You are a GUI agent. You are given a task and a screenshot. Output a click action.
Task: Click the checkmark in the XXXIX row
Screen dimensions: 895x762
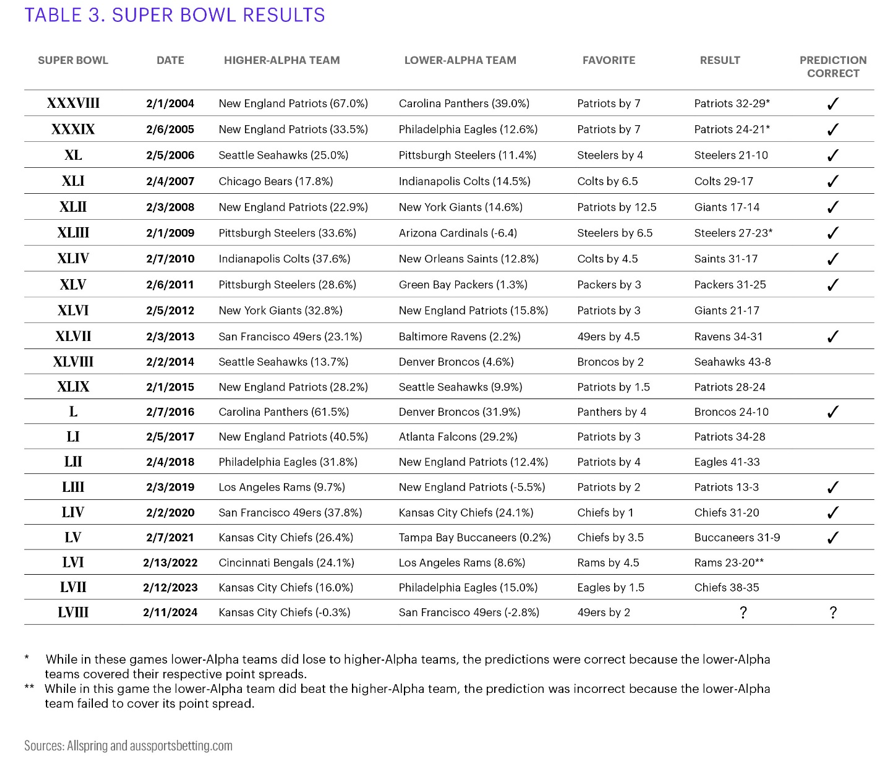tap(833, 129)
